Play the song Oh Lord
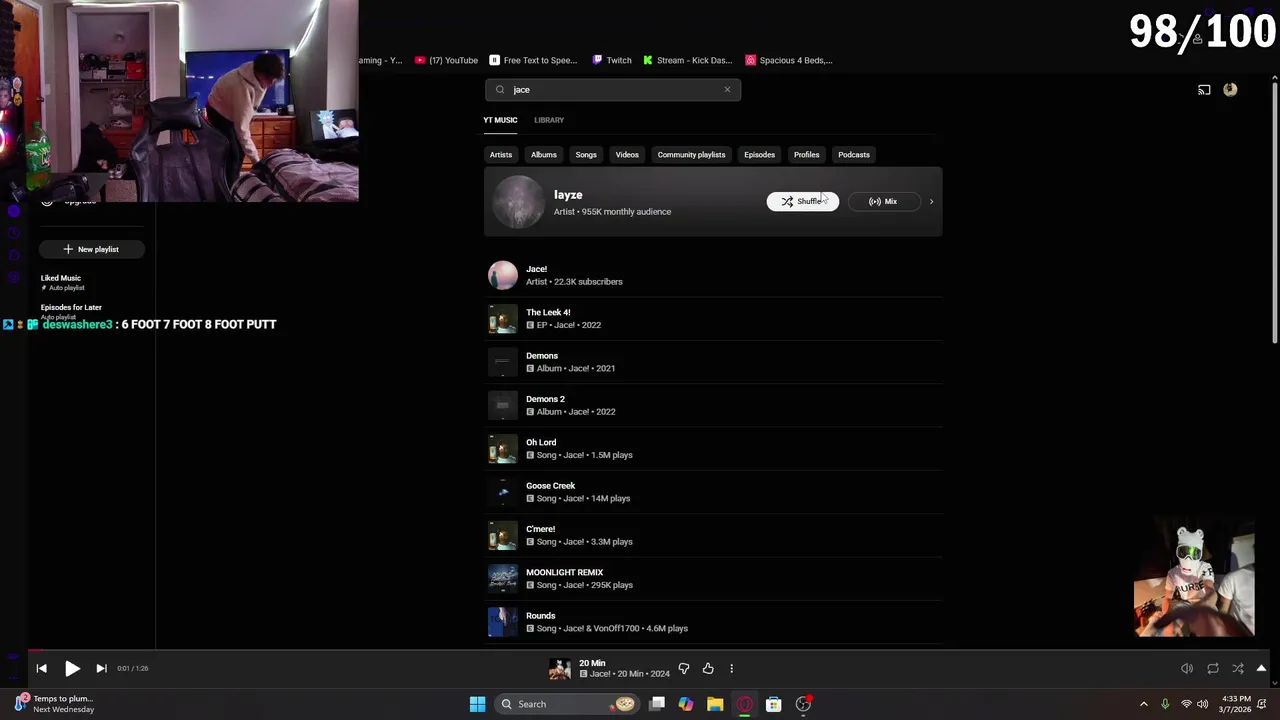This screenshot has width=1280, height=720. [713, 448]
